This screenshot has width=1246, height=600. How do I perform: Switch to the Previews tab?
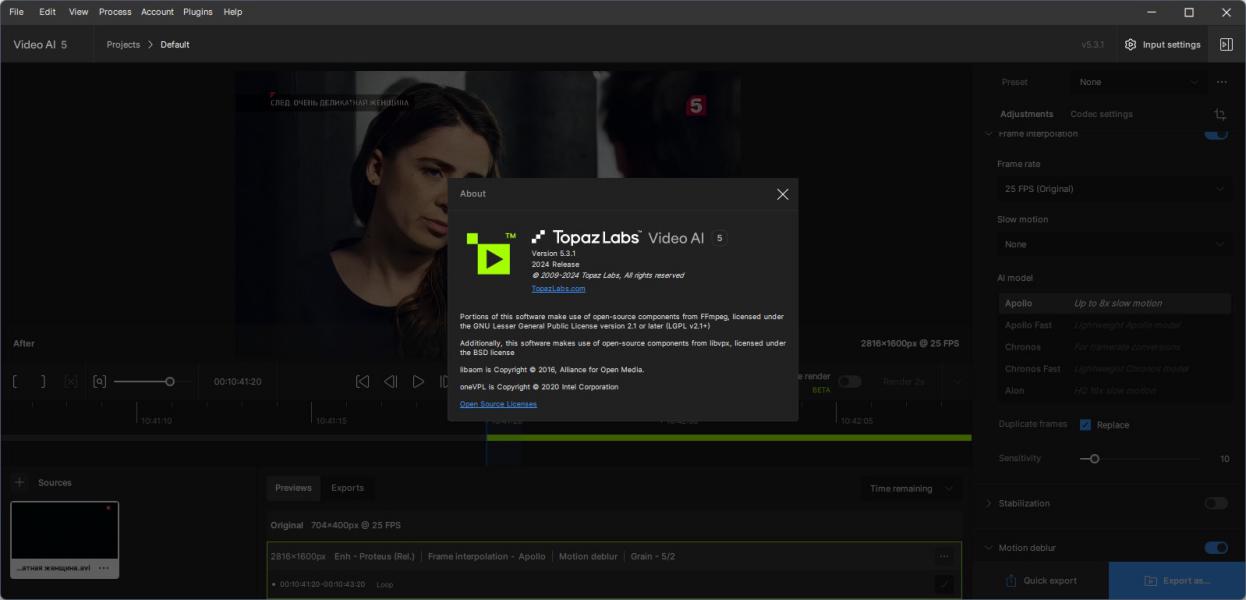pos(293,488)
